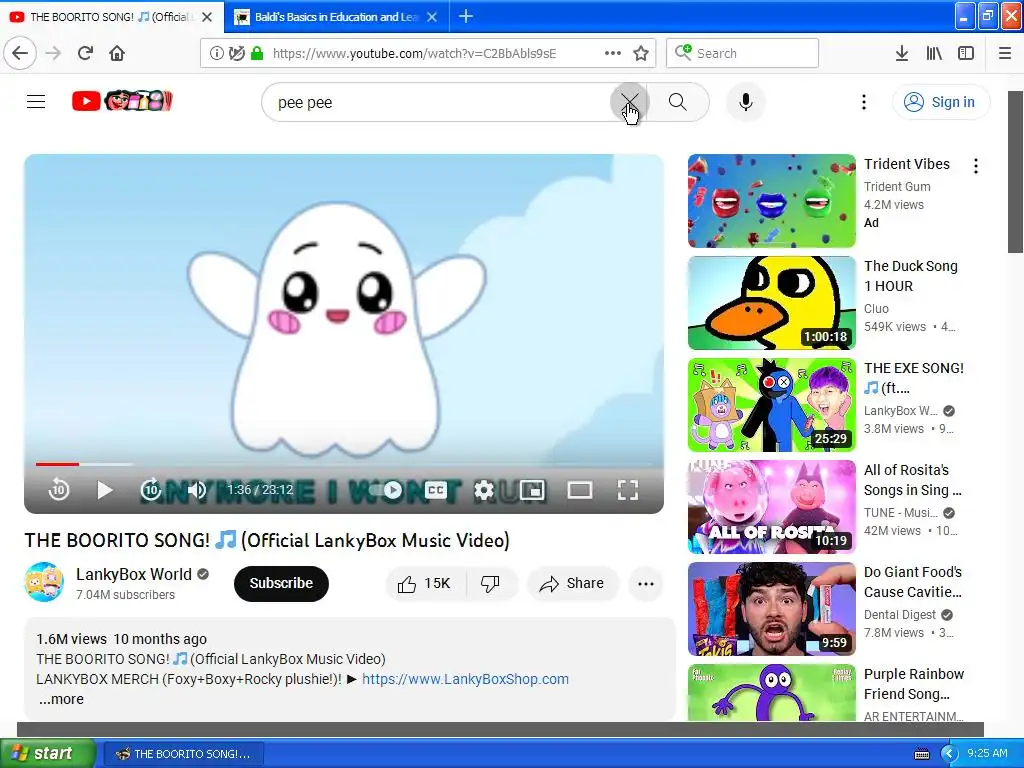This screenshot has width=1024, height=768.
Task: Dislike the video
Action: point(491,583)
